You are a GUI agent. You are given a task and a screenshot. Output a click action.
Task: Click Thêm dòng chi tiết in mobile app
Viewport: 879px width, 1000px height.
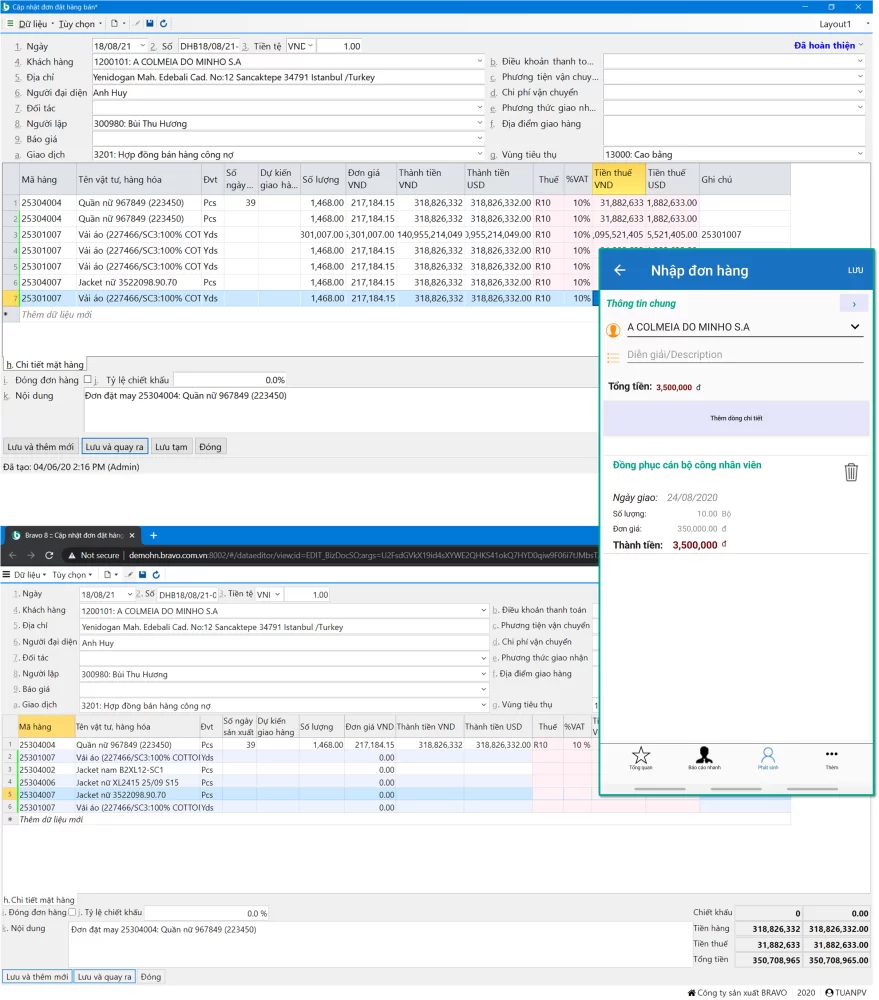point(736,418)
